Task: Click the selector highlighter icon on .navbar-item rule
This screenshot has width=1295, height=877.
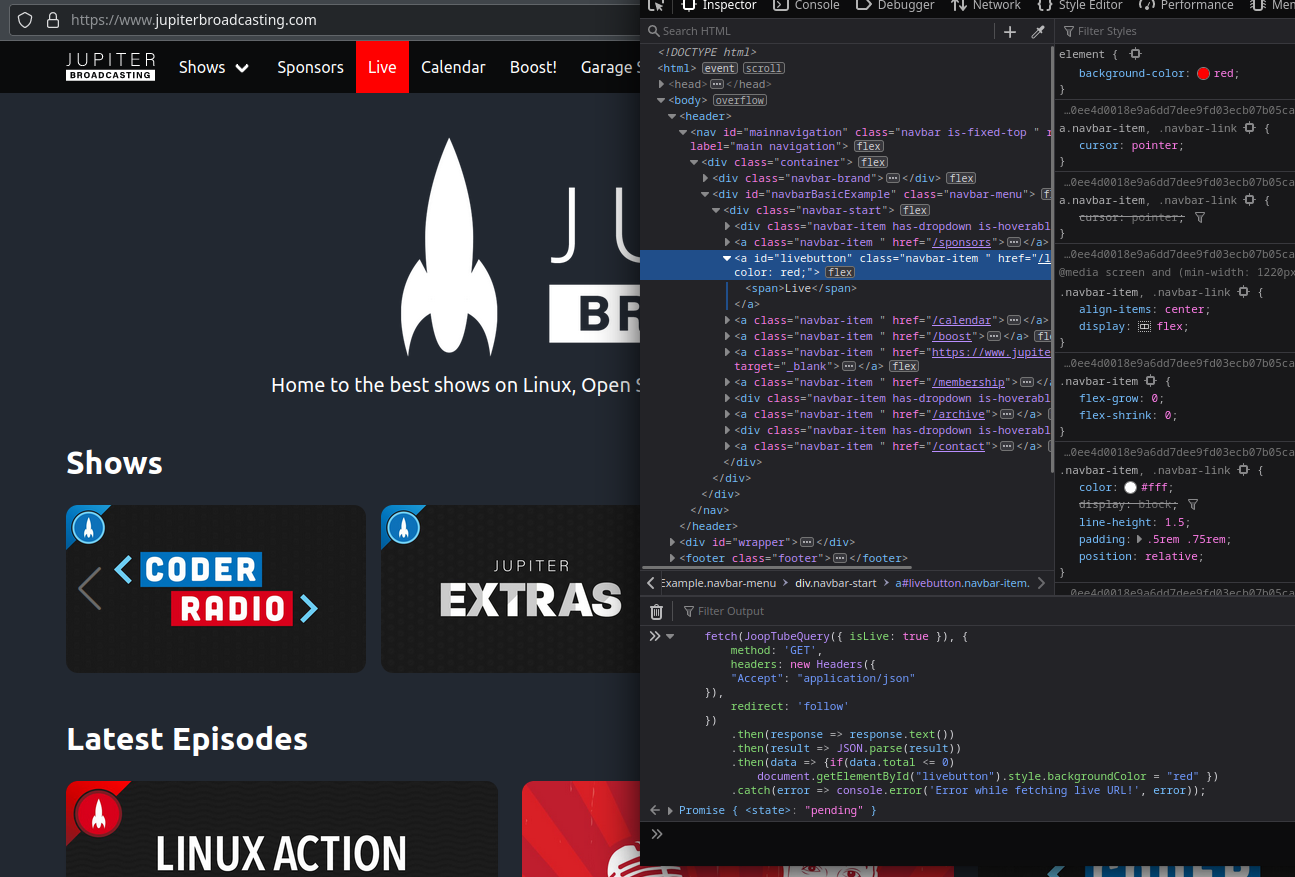Action: (x=1151, y=381)
